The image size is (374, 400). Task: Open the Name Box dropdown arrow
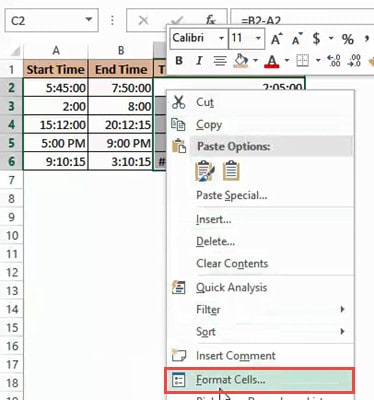click(x=89, y=19)
